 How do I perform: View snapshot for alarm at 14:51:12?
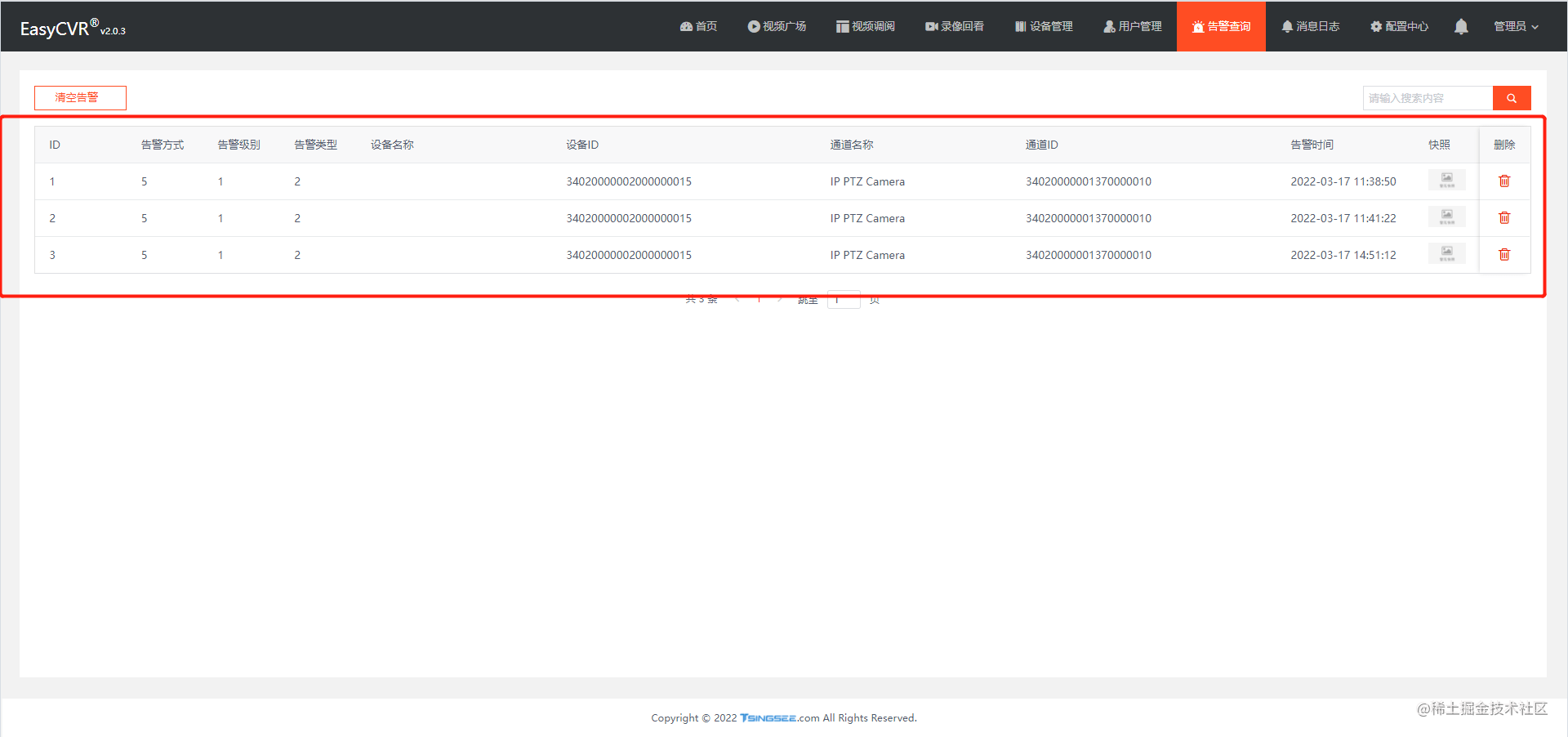[1446, 254]
